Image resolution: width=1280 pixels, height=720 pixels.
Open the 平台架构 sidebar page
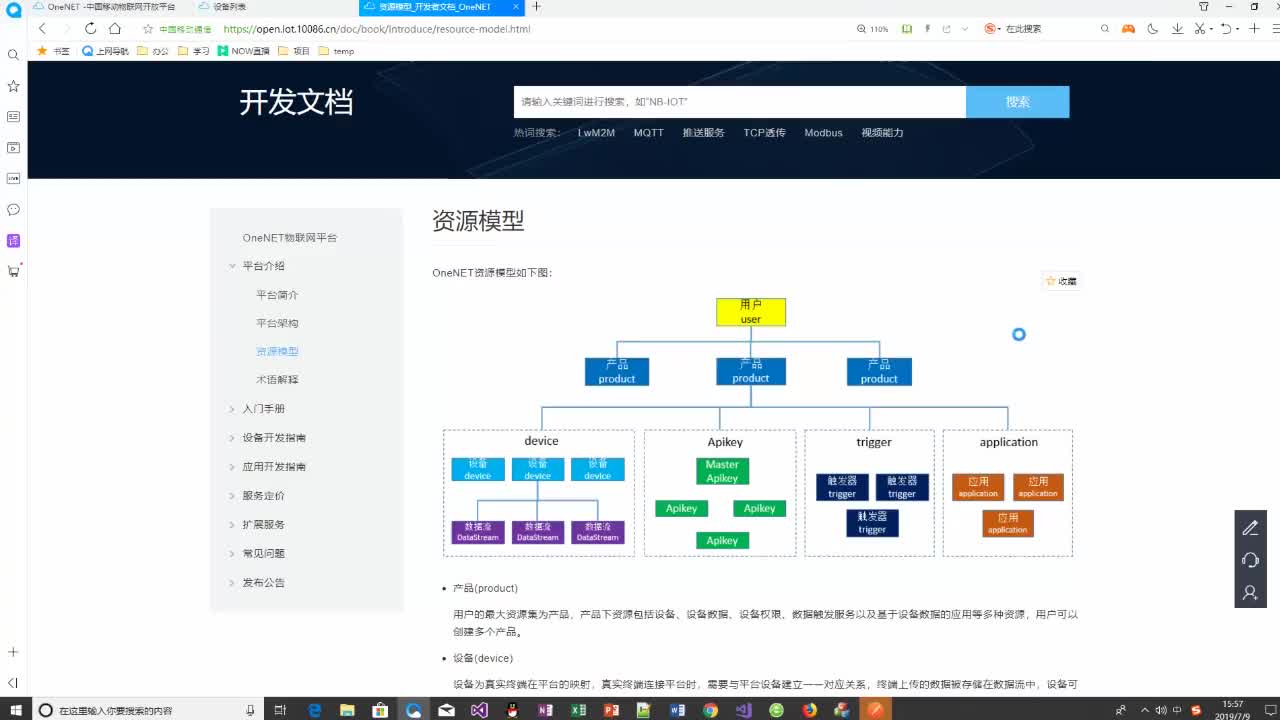tap(277, 323)
